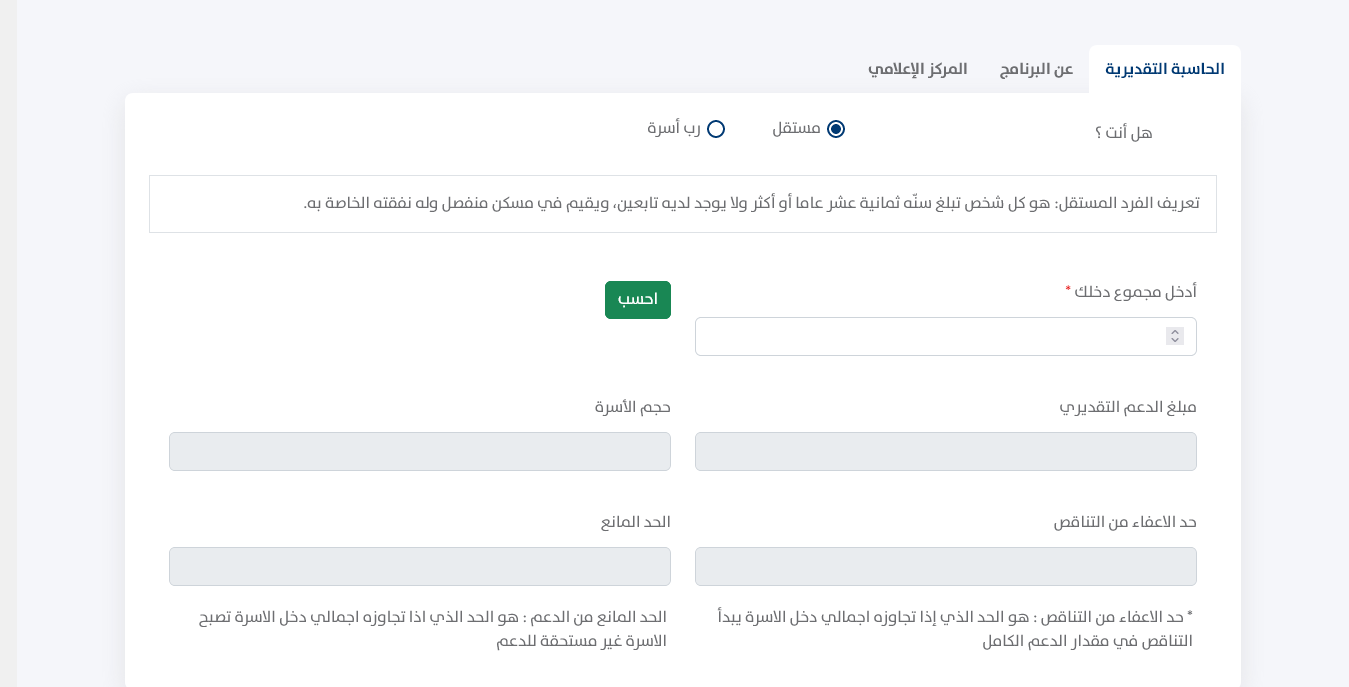Click the حجم الأسرة result field

(419, 451)
